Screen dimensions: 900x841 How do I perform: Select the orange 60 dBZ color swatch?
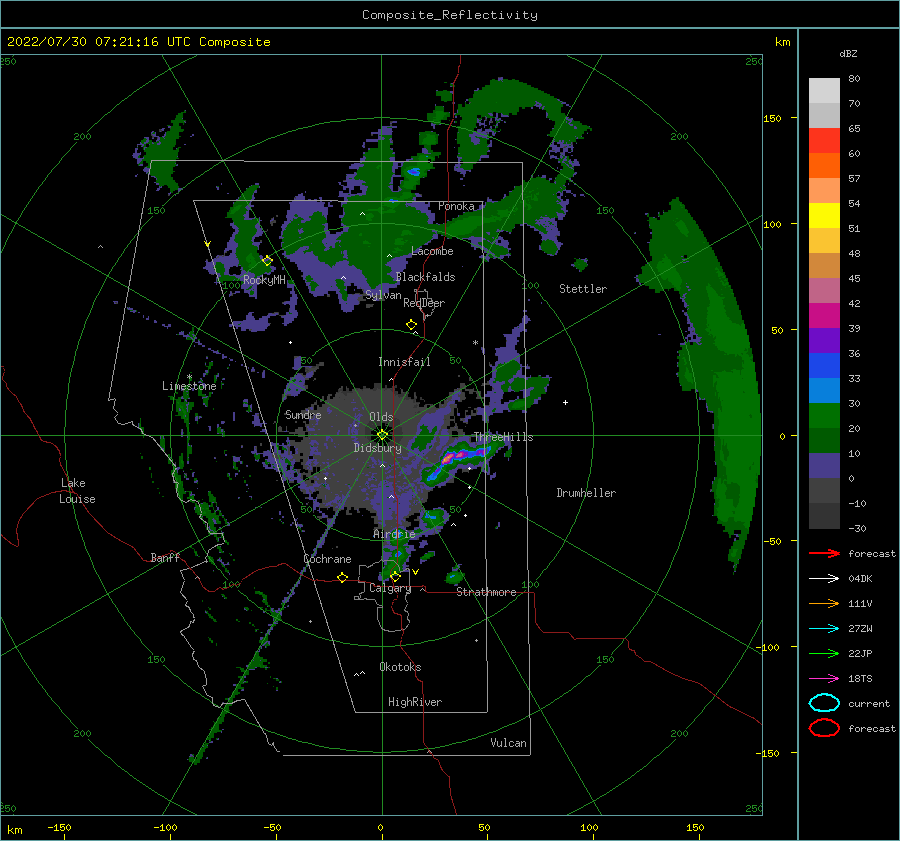(x=824, y=165)
